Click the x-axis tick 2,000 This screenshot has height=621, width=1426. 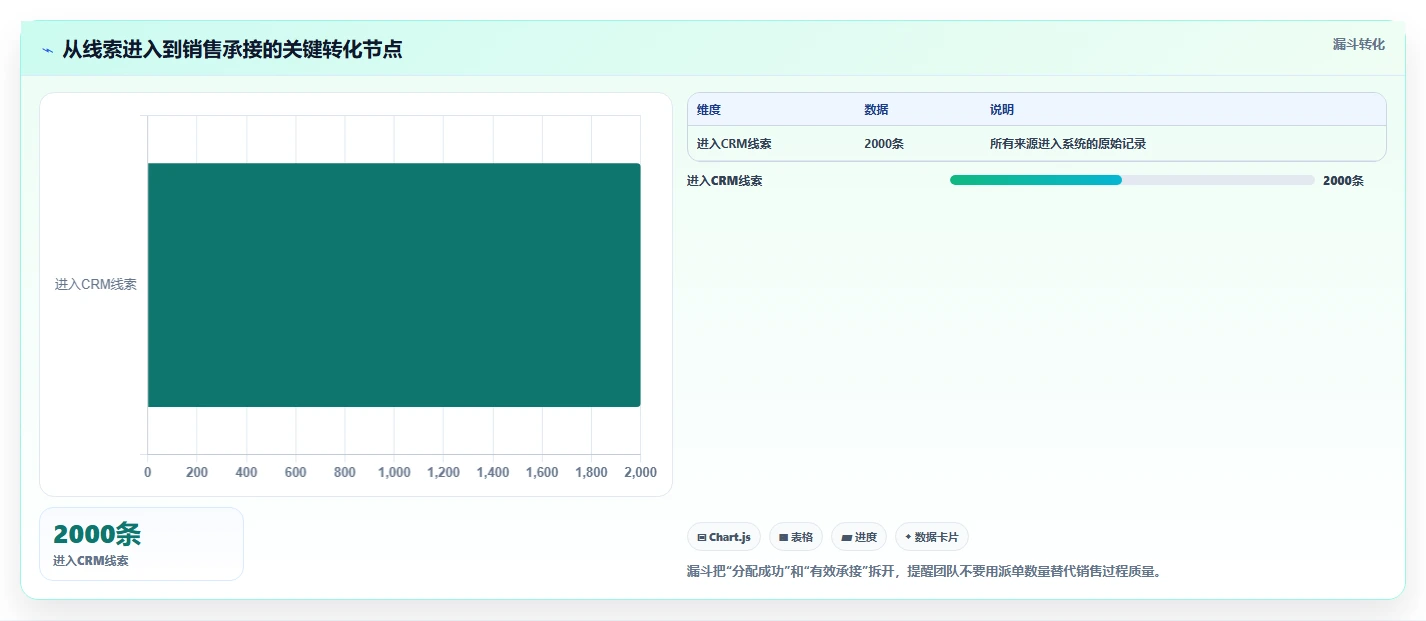640,472
